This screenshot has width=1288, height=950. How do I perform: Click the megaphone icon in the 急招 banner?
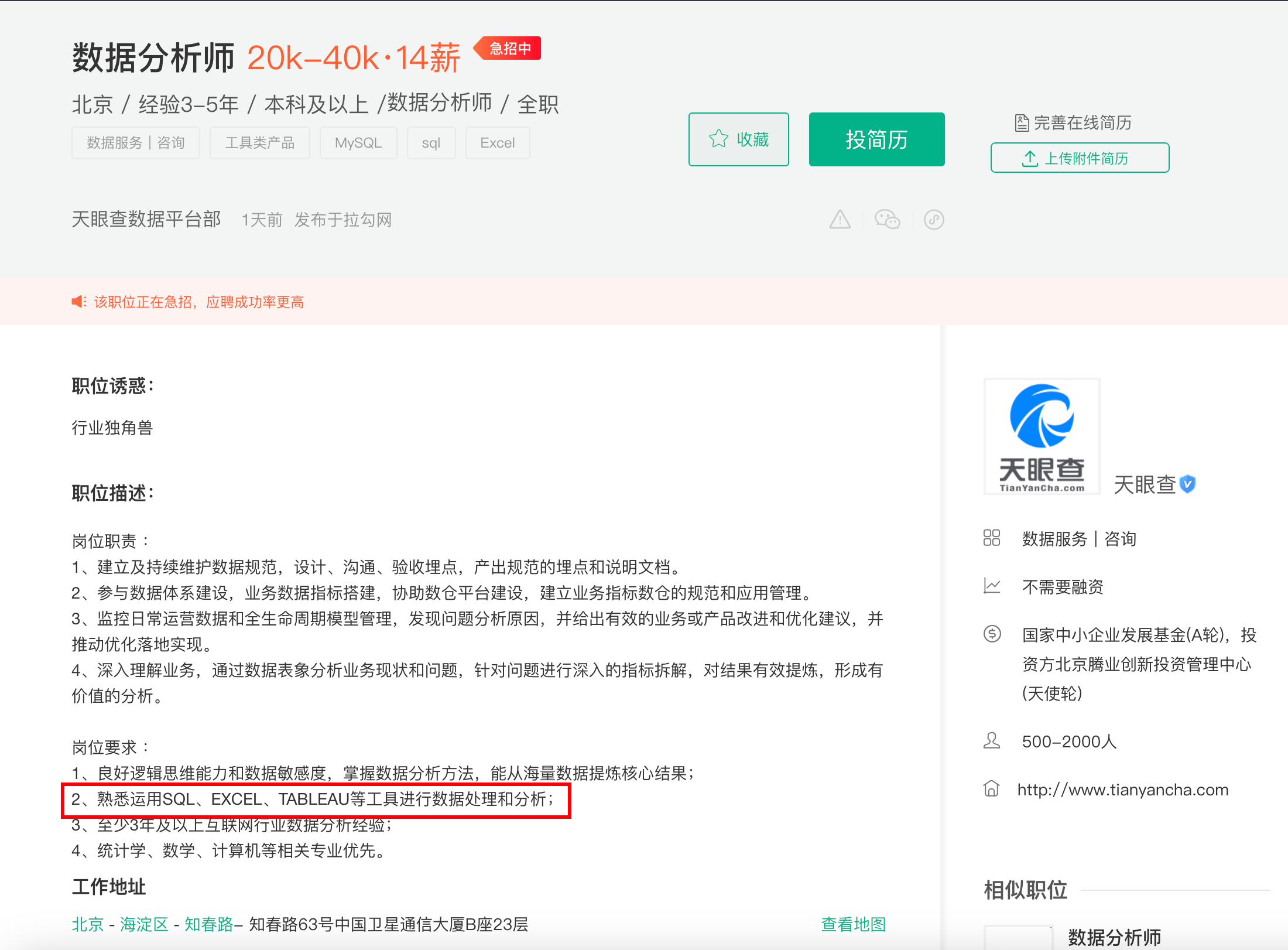click(x=78, y=301)
